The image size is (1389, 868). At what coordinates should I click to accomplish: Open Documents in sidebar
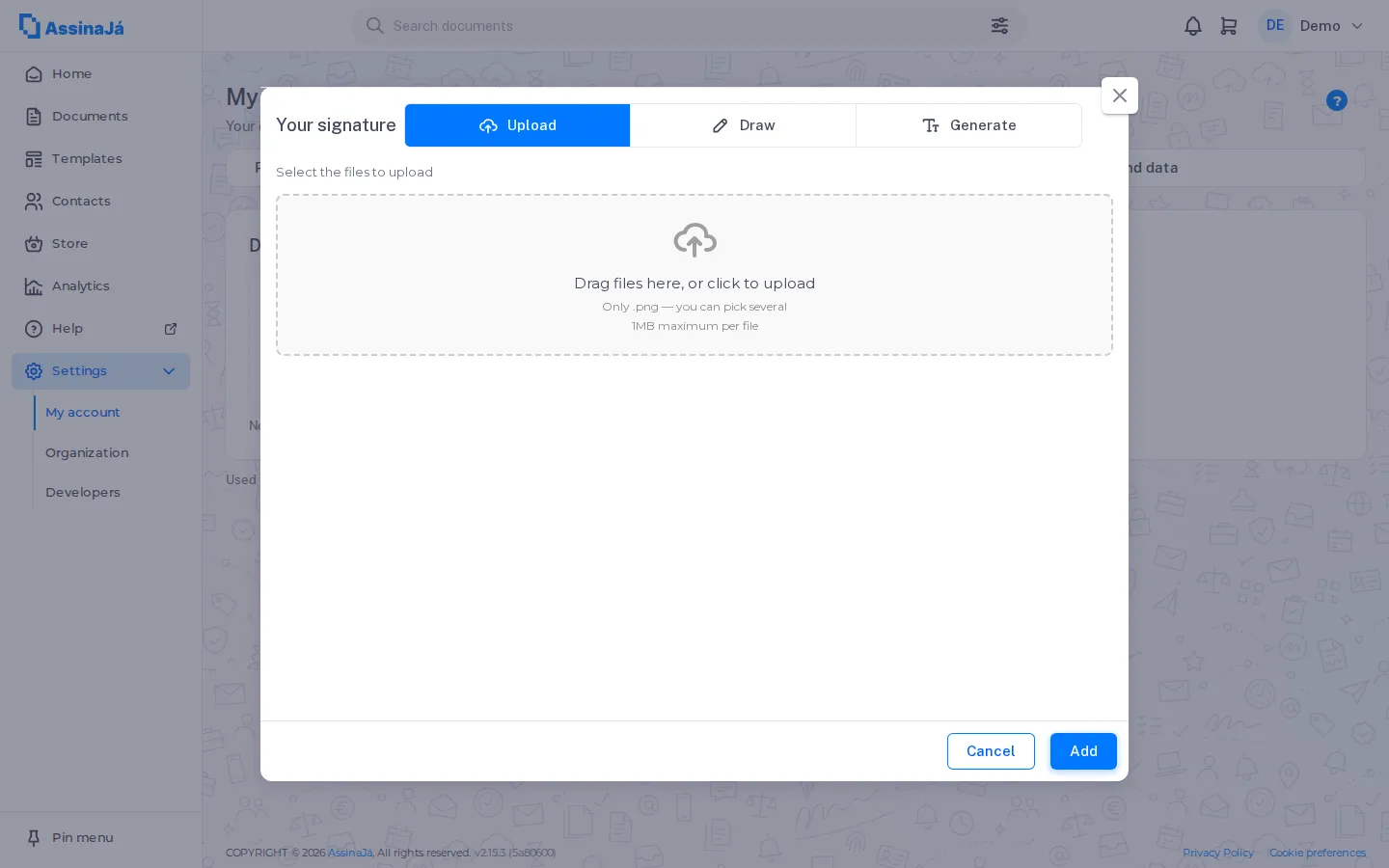pyautogui.click(x=100, y=117)
